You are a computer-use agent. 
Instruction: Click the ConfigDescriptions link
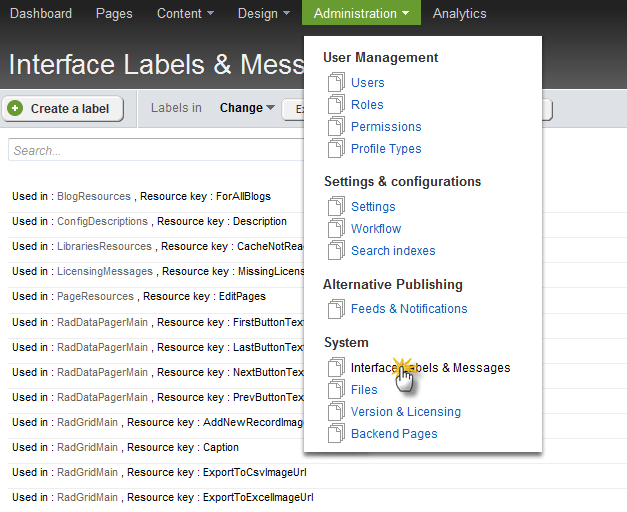tap(102, 221)
